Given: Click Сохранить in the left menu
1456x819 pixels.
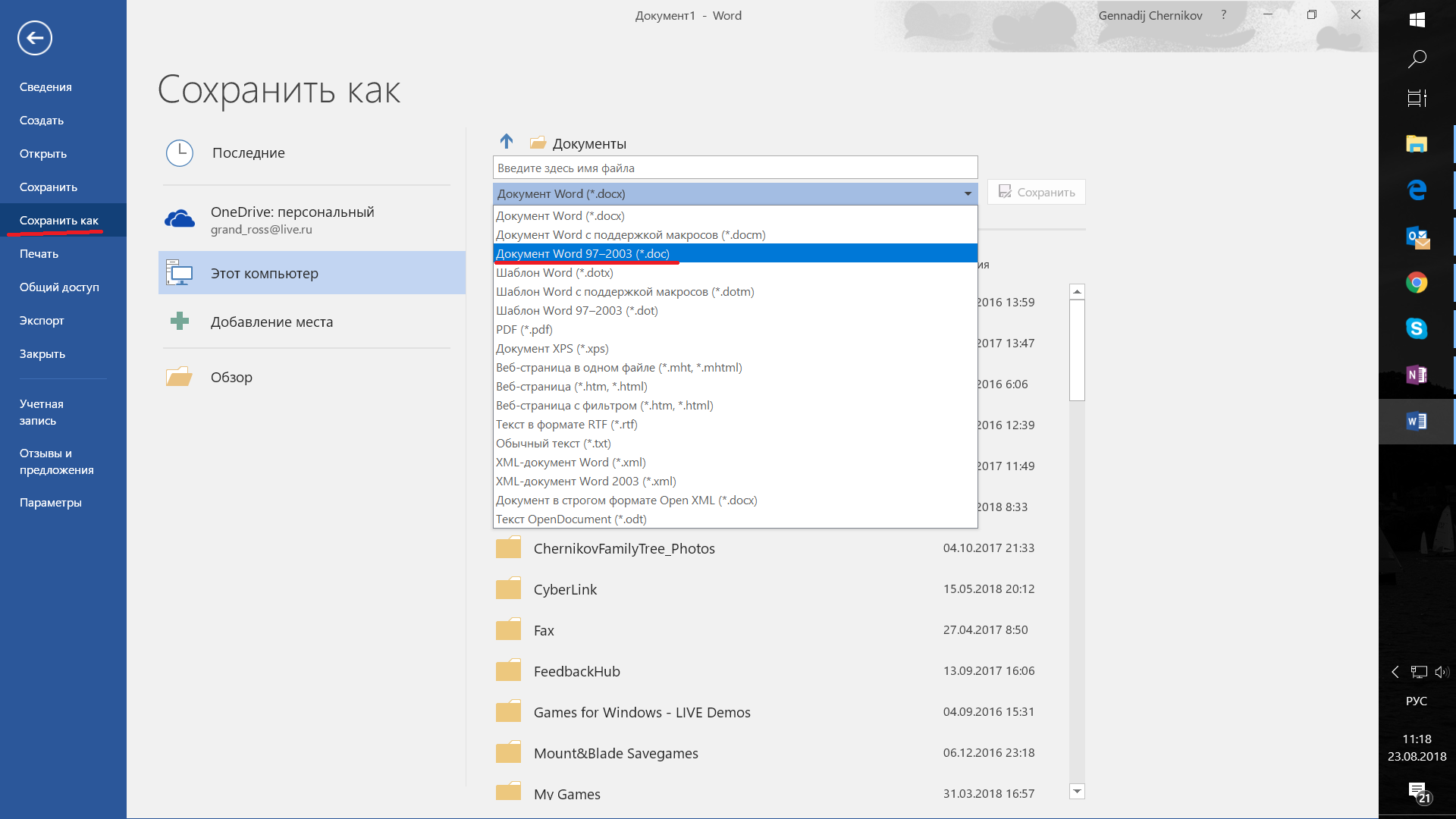Looking at the screenshot, I should [x=63, y=187].
